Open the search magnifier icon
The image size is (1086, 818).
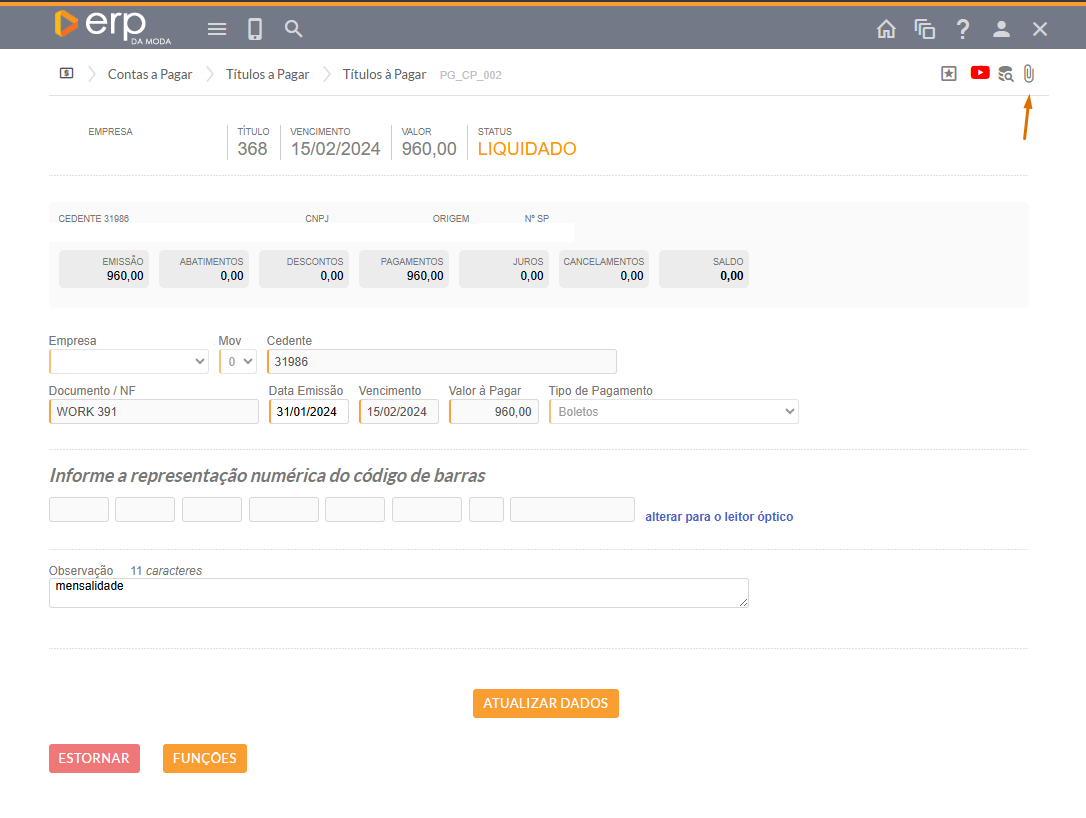coord(293,29)
